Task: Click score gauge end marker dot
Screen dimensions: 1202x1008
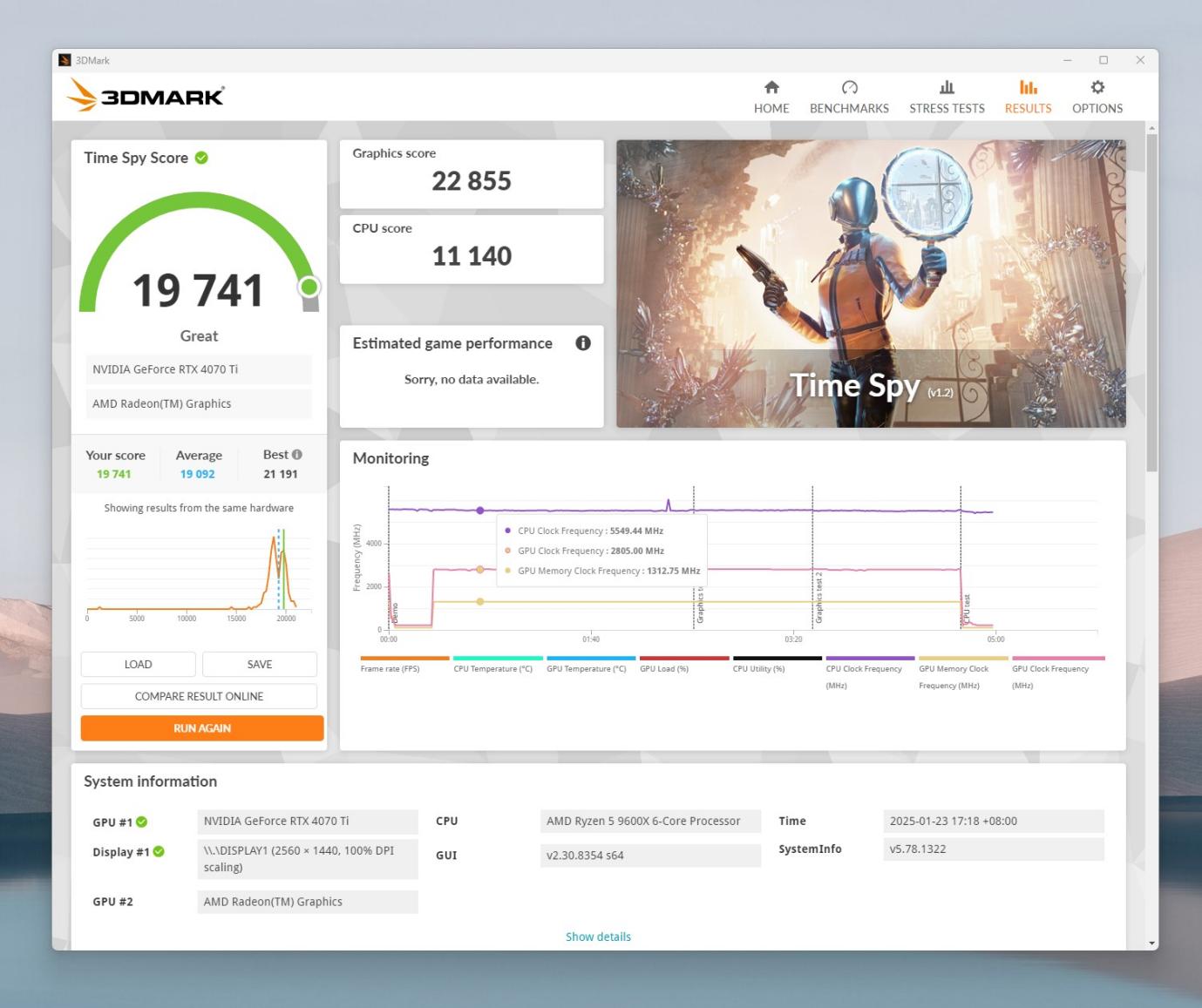Action: point(309,287)
